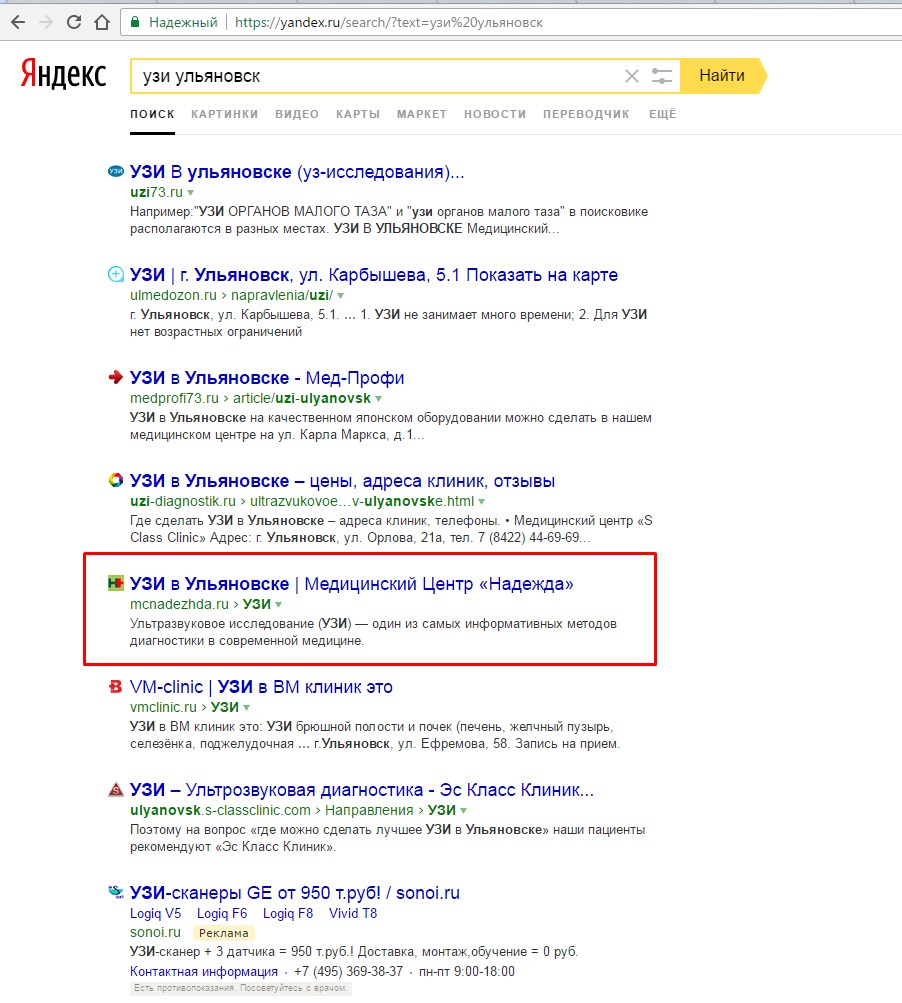The height and width of the screenshot is (1003, 902).
Task: Click the Яндекс logo
Action: (63, 74)
